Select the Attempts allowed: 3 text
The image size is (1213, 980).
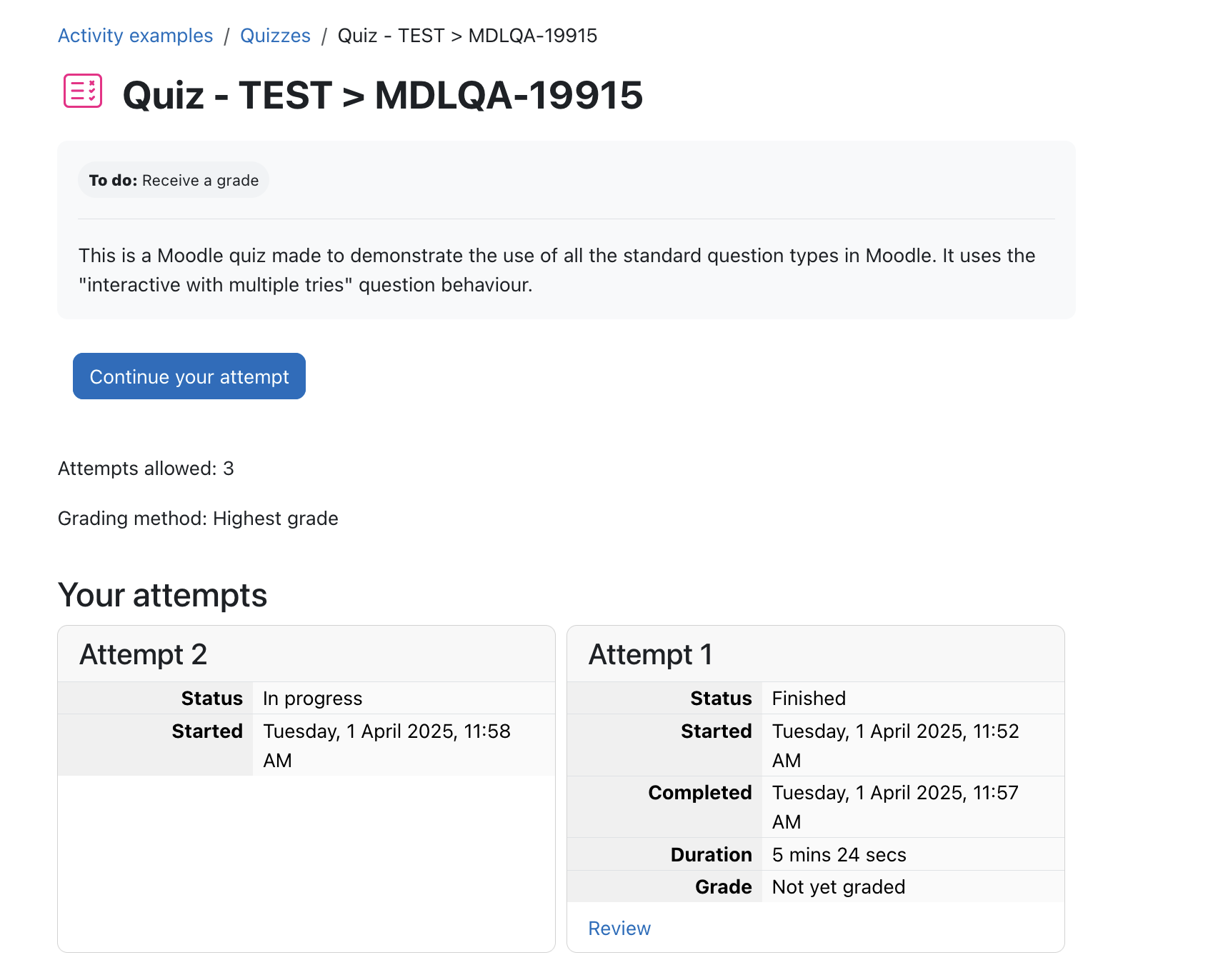pyautogui.click(x=146, y=469)
